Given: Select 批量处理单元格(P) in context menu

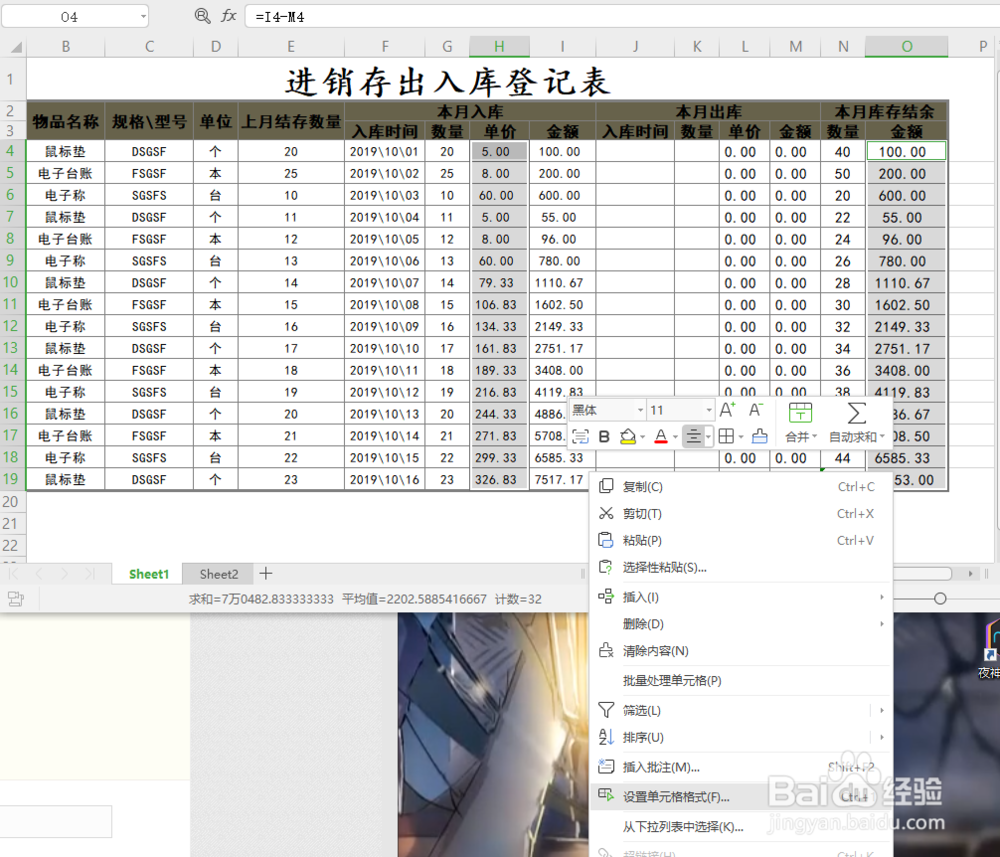Looking at the screenshot, I should (740, 680).
